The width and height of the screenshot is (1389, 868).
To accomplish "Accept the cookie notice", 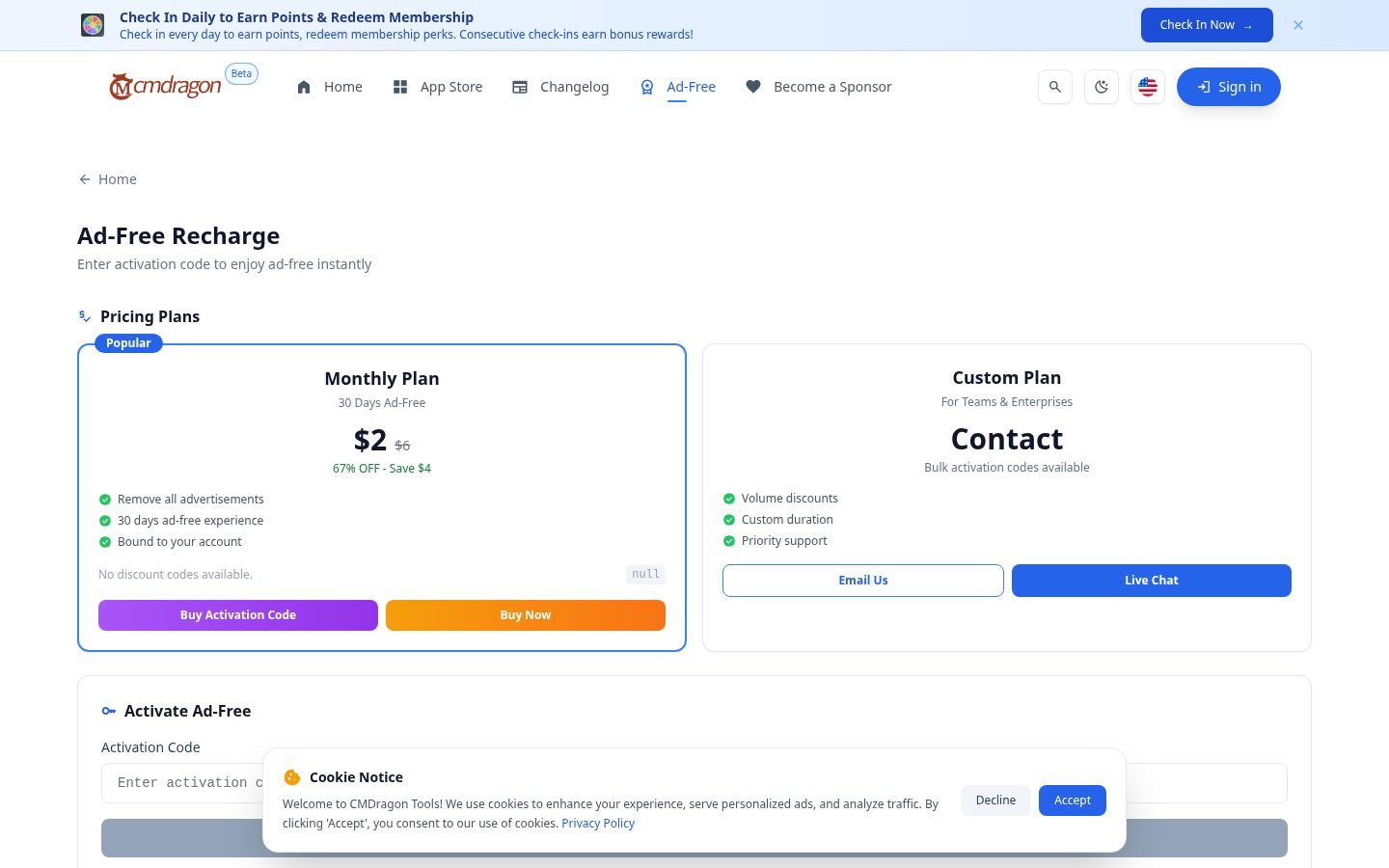I will (1073, 800).
